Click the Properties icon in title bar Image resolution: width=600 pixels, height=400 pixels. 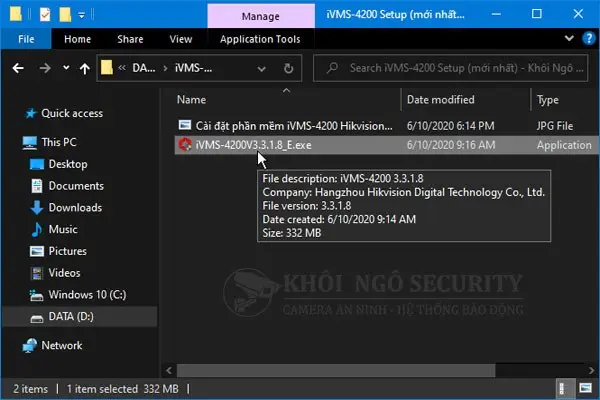[x=45, y=15]
